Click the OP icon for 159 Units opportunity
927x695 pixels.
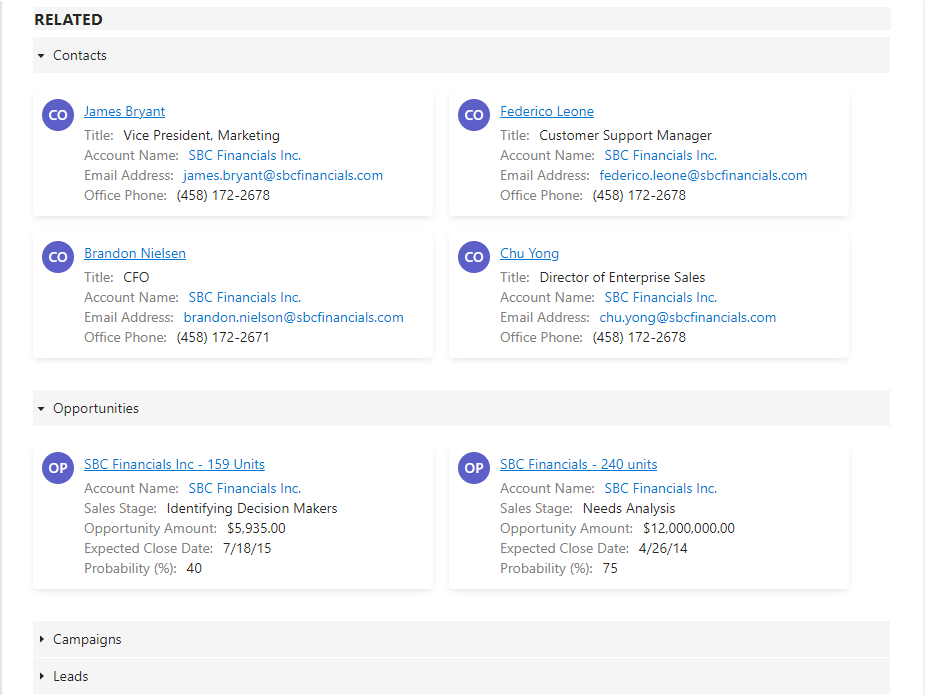pyautogui.click(x=58, y=468)
